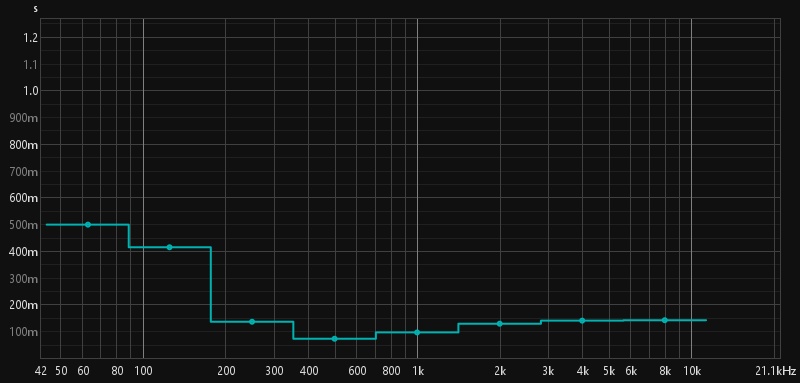Click the 1.2 seconds axis label
800x383 pixels.
(31, 38)
